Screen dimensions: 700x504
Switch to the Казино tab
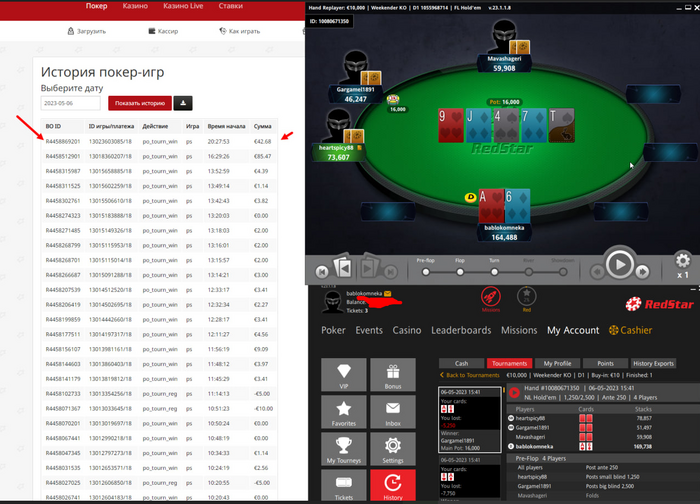click(x=135, y=6)
